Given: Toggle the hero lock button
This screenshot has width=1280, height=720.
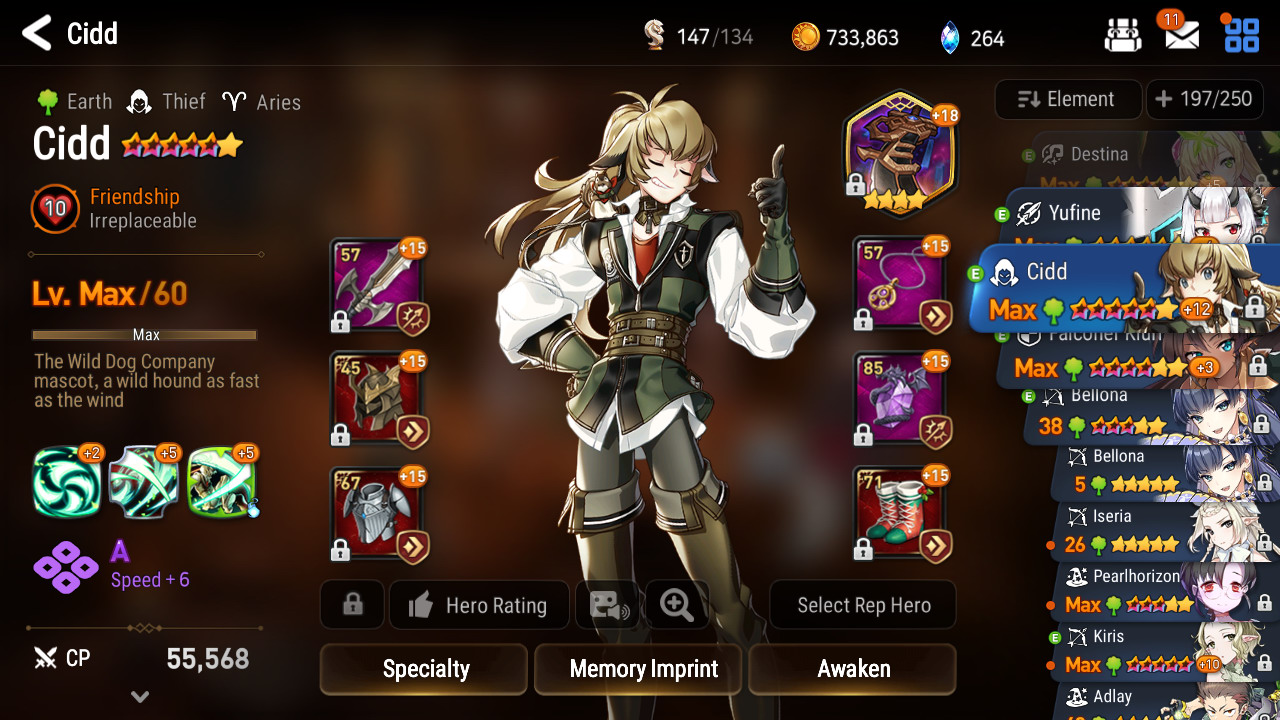Looking at the screenshot, I should pos(352,605).
